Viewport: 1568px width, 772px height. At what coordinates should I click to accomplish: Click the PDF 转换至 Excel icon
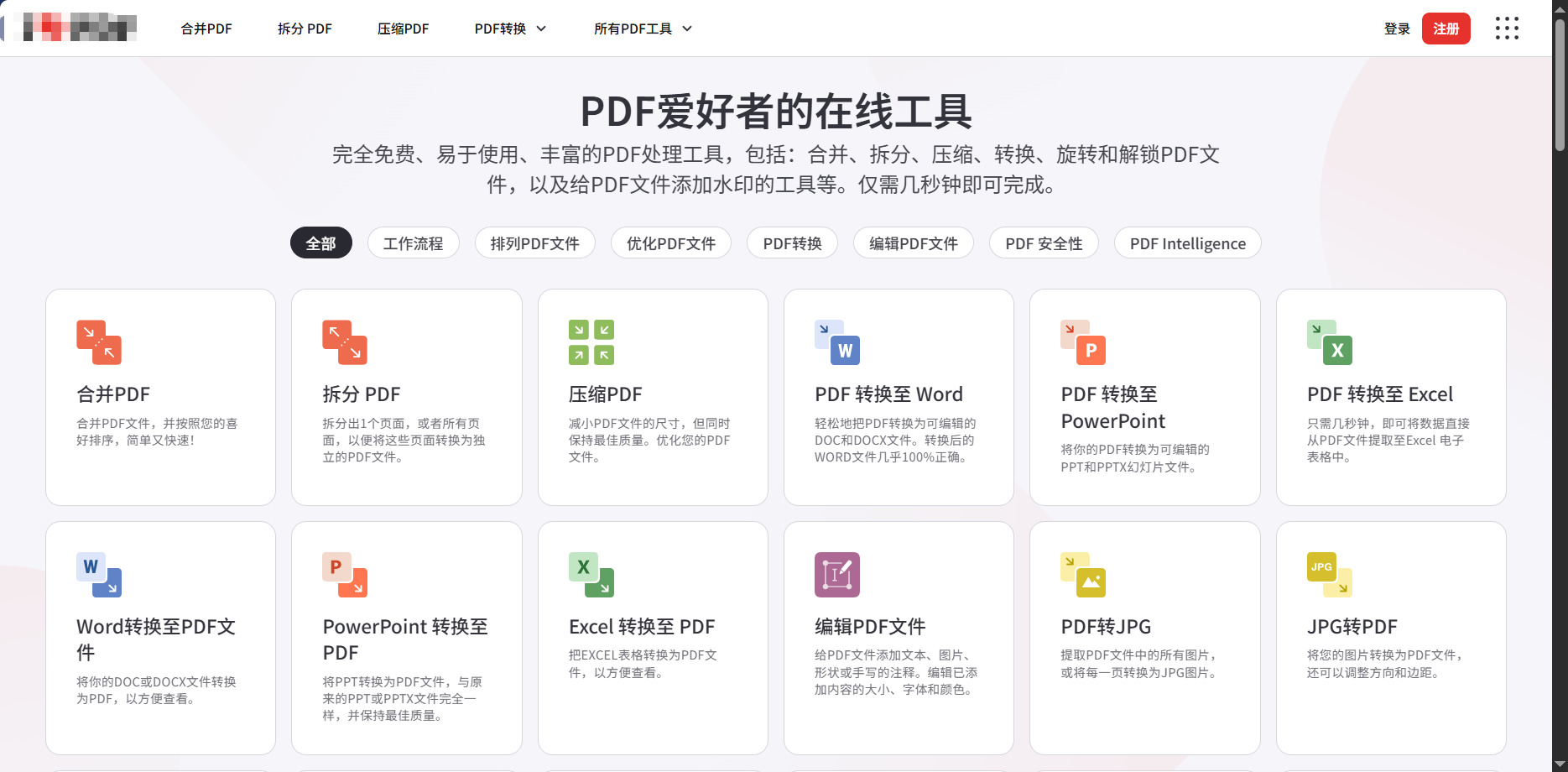[x=1330, y=342]
